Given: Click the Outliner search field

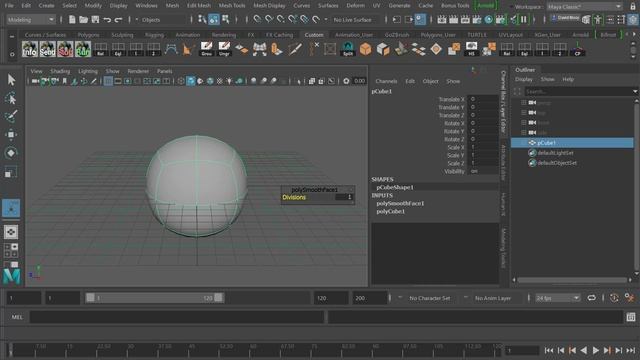Looking at the screenshot, I should [x=578, y=91].
